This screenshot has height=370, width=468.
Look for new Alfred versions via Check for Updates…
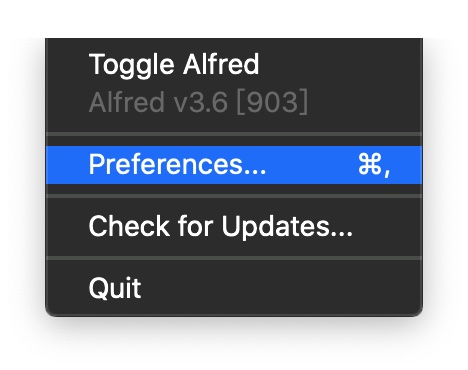[x=234, y=227]
